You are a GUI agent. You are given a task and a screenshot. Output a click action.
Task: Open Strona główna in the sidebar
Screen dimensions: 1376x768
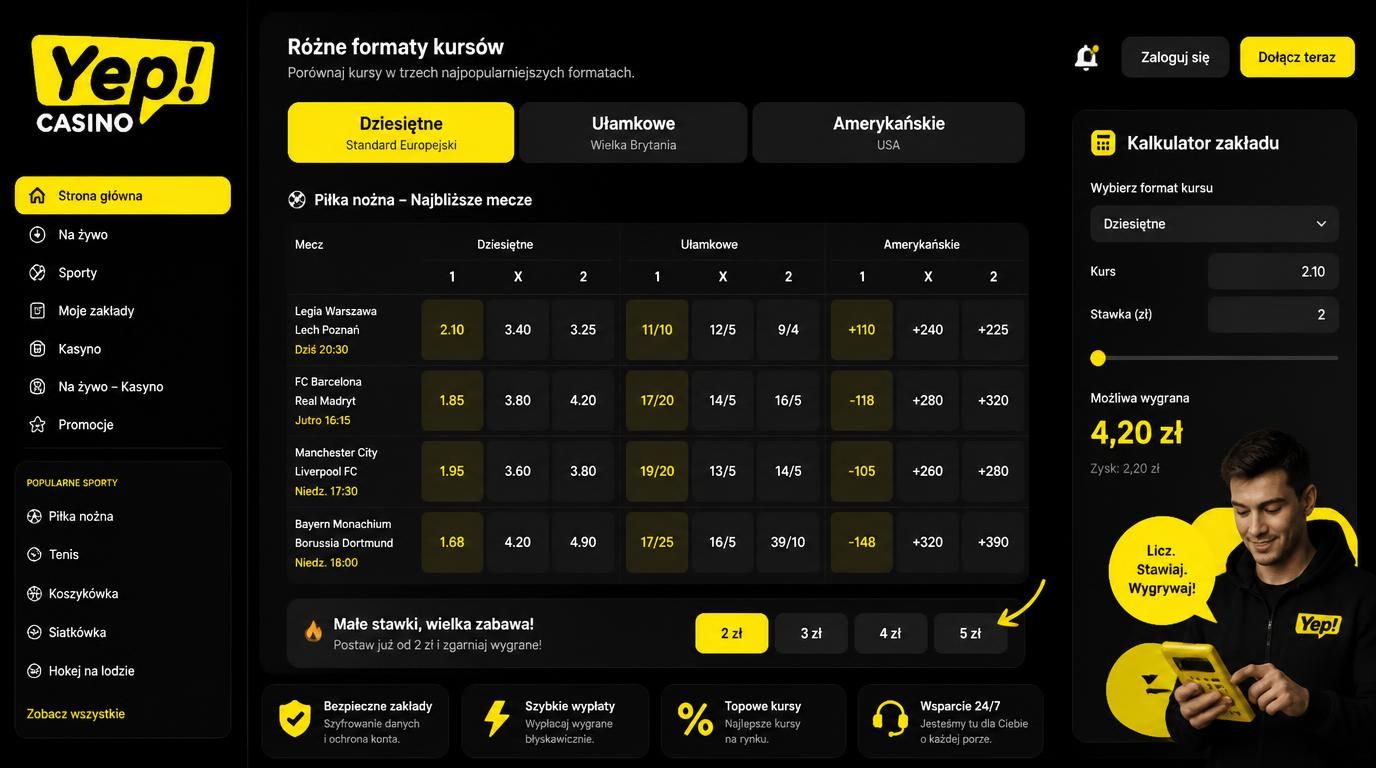[x=123, y=195]
